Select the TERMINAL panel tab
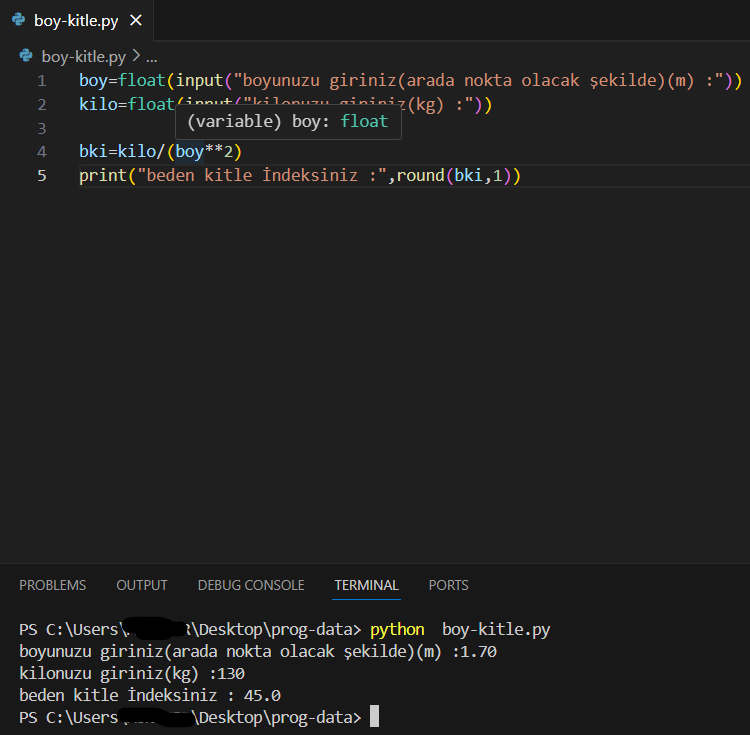 tap(366, 585)
